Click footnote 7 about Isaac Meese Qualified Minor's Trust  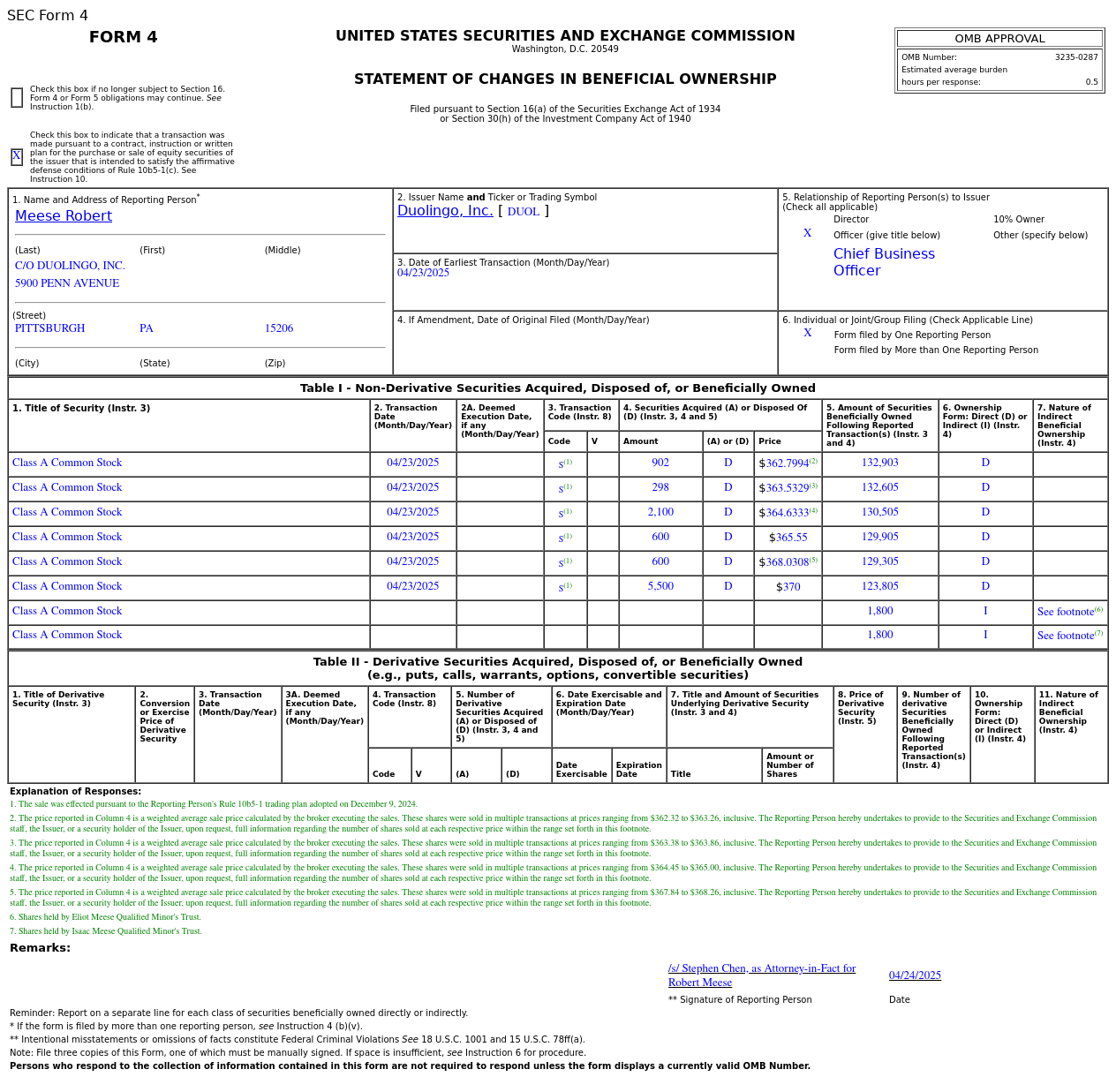(x=106, y=931)
